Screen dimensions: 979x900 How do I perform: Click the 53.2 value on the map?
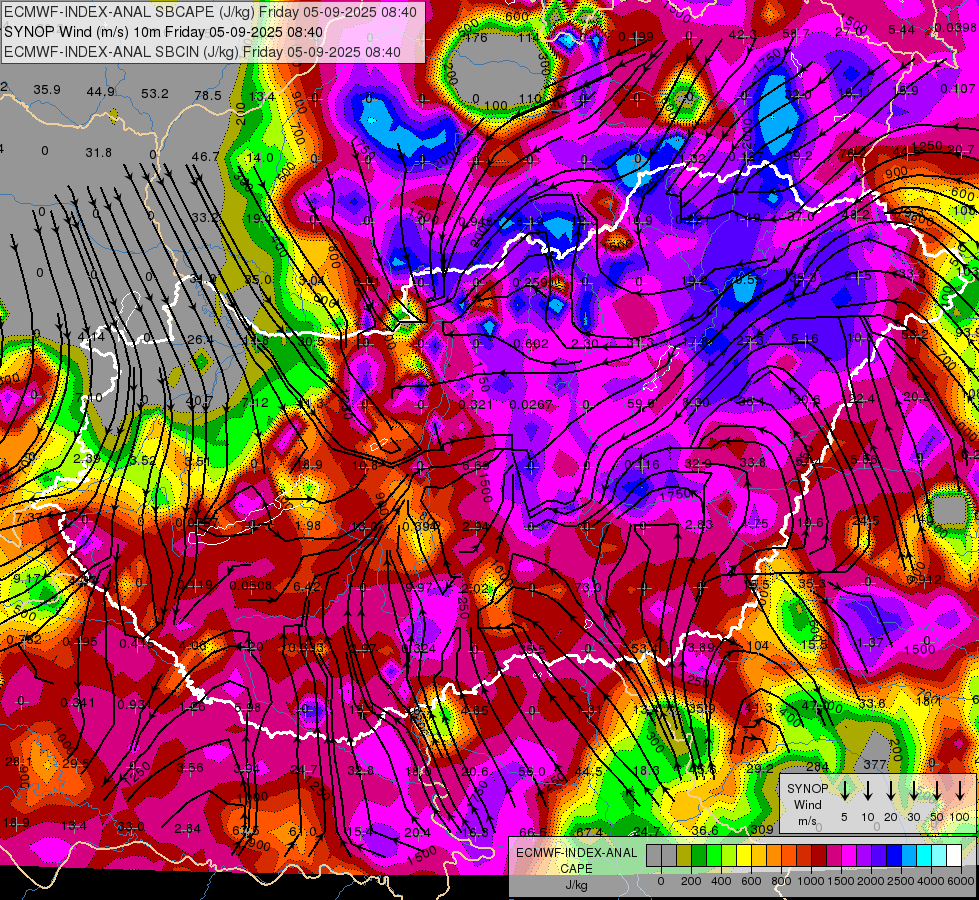(x=154, y=94)
